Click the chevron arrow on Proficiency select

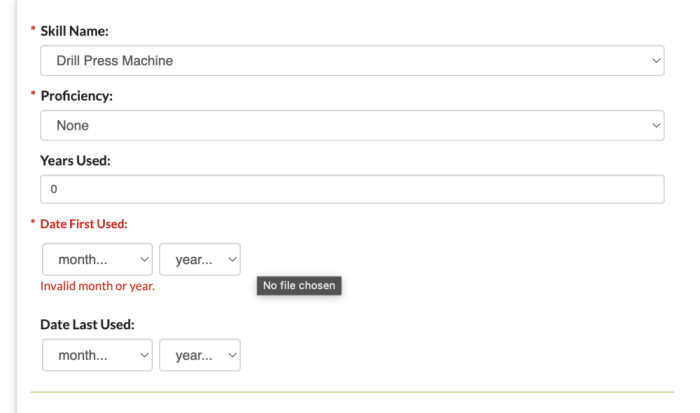[656, 126]
